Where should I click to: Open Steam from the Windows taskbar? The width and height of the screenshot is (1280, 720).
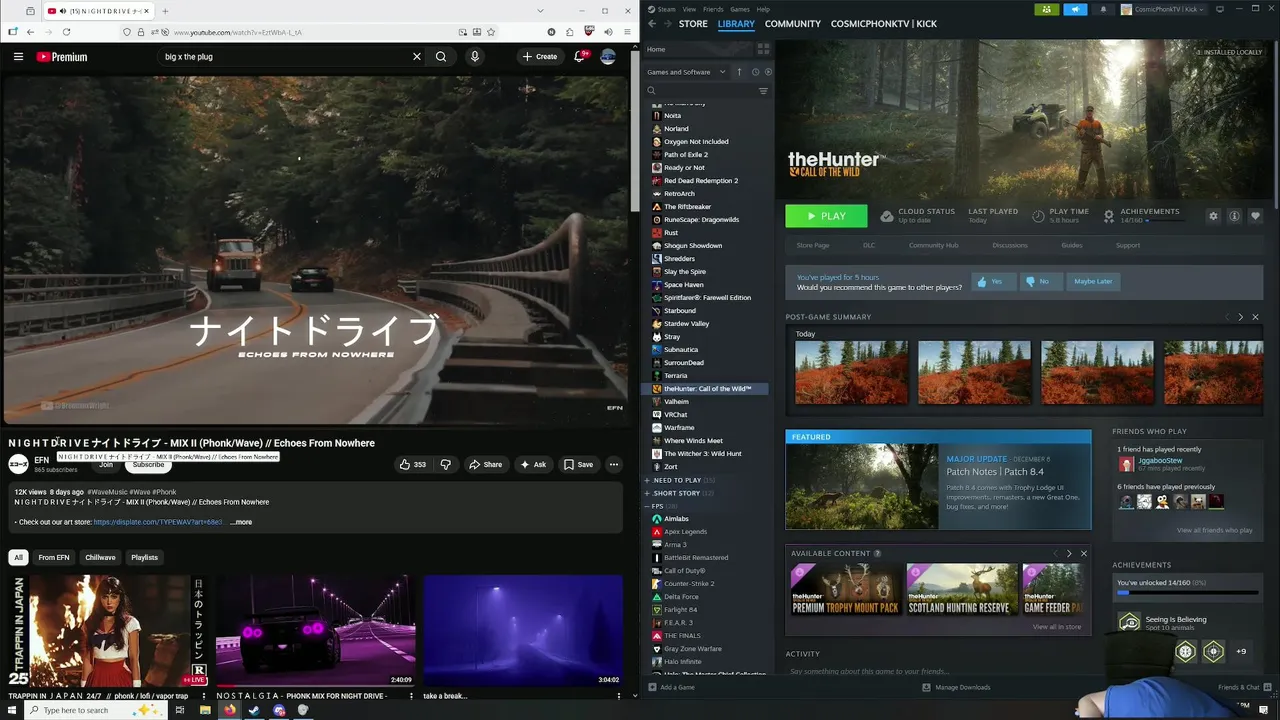coord(254,710)
